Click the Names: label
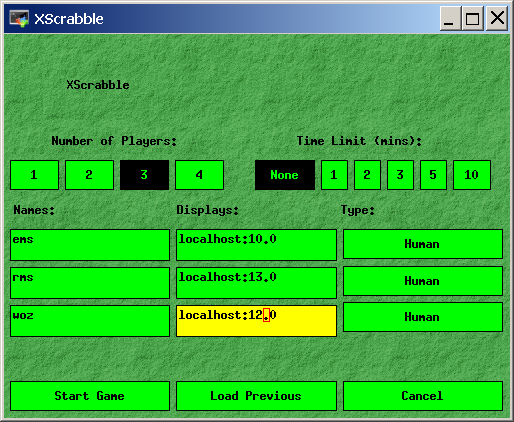The image size is (514, 422). [x=34, y=210]
